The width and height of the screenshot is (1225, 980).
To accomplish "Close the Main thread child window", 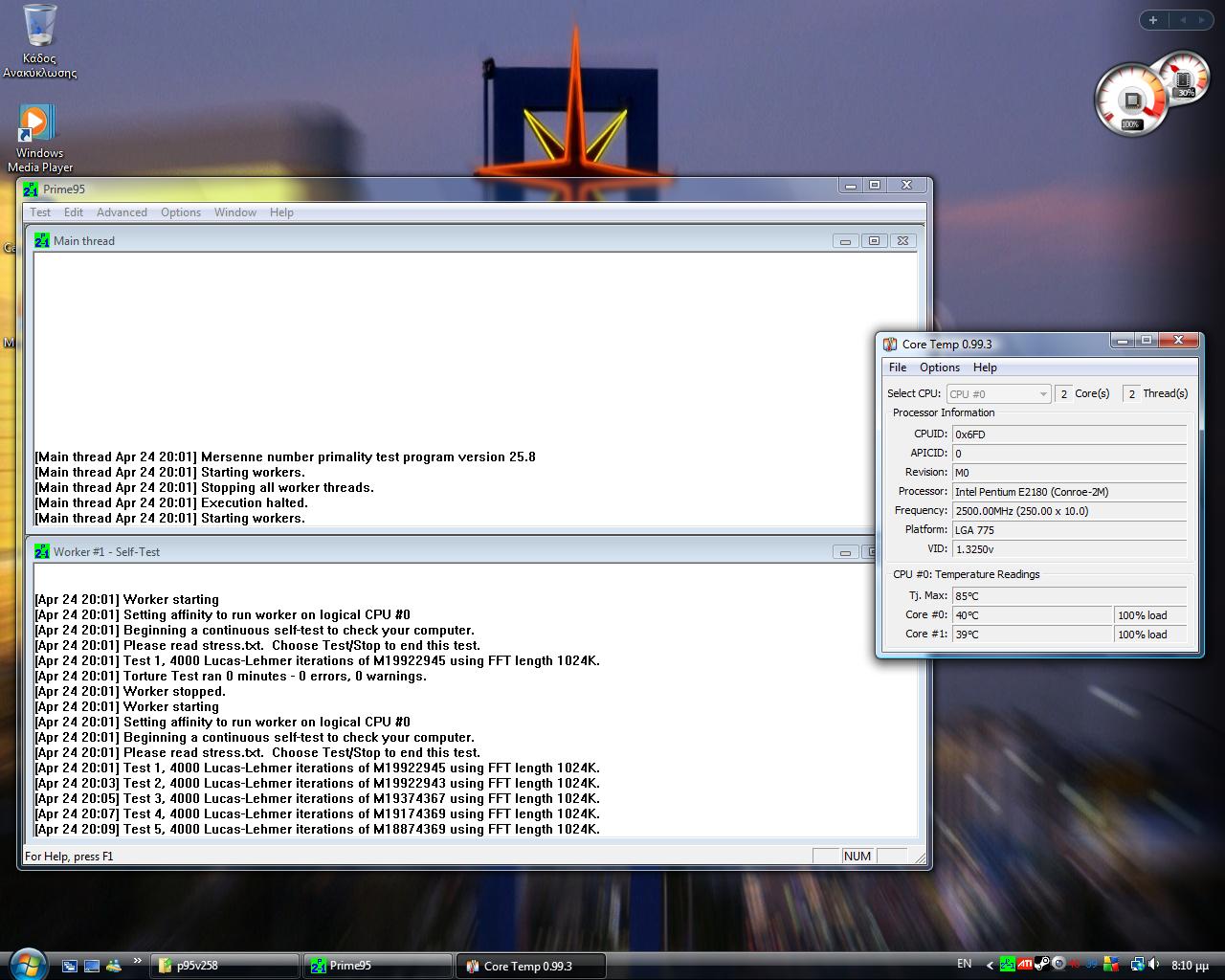I will pyautogui.click(x=902, y=241).
